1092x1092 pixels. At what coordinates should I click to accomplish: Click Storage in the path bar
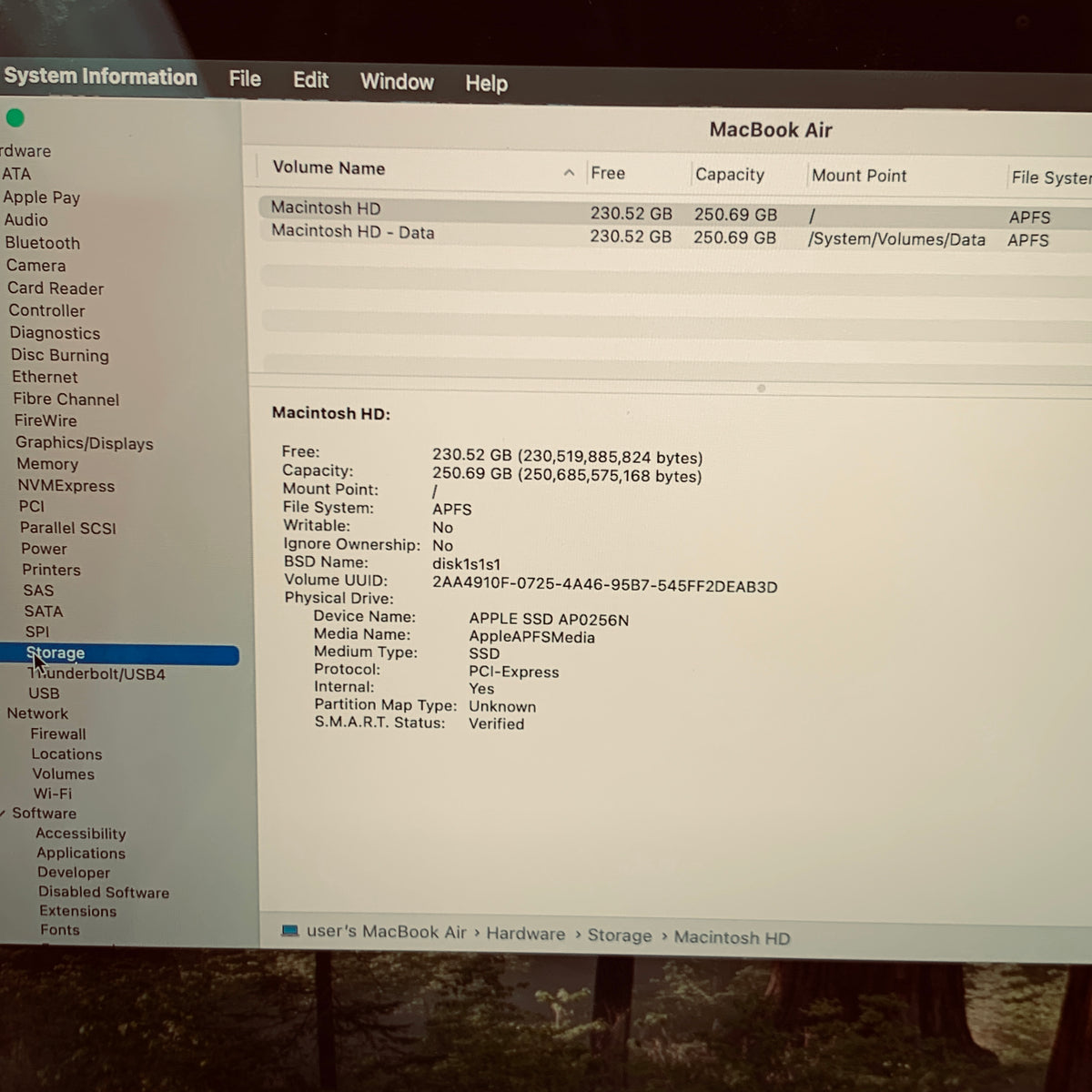(x=620, y=935)
